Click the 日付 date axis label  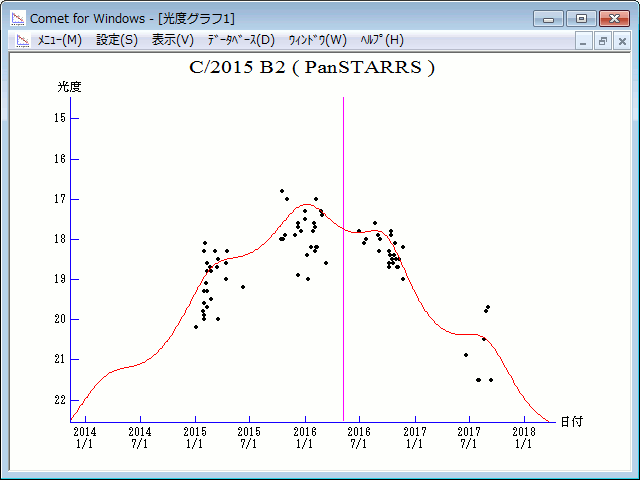571,421
